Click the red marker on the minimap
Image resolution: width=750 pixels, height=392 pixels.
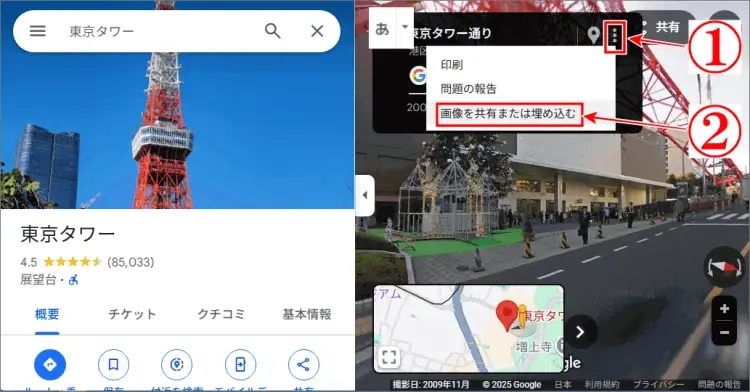(x=507, y=316)
